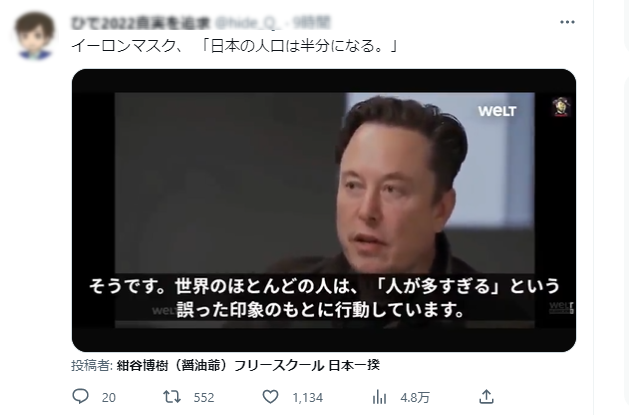Click the retweet count 552
This screenshot has height=415, width=629.
pyautogui.click(x=204, y=397)
